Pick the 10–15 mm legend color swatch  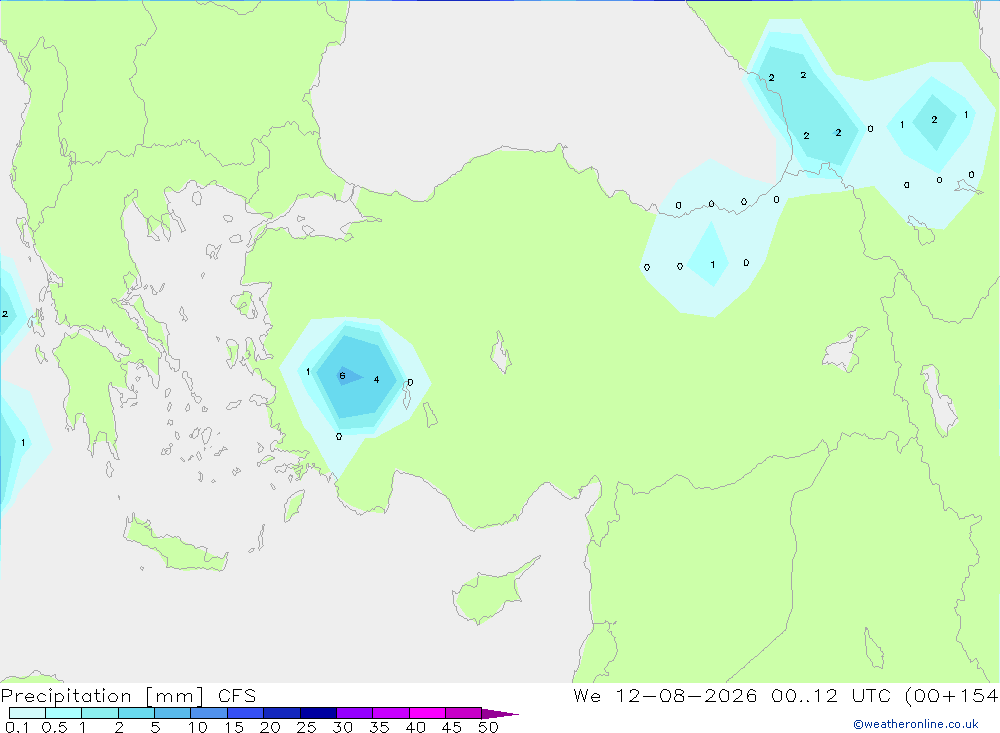209,713
